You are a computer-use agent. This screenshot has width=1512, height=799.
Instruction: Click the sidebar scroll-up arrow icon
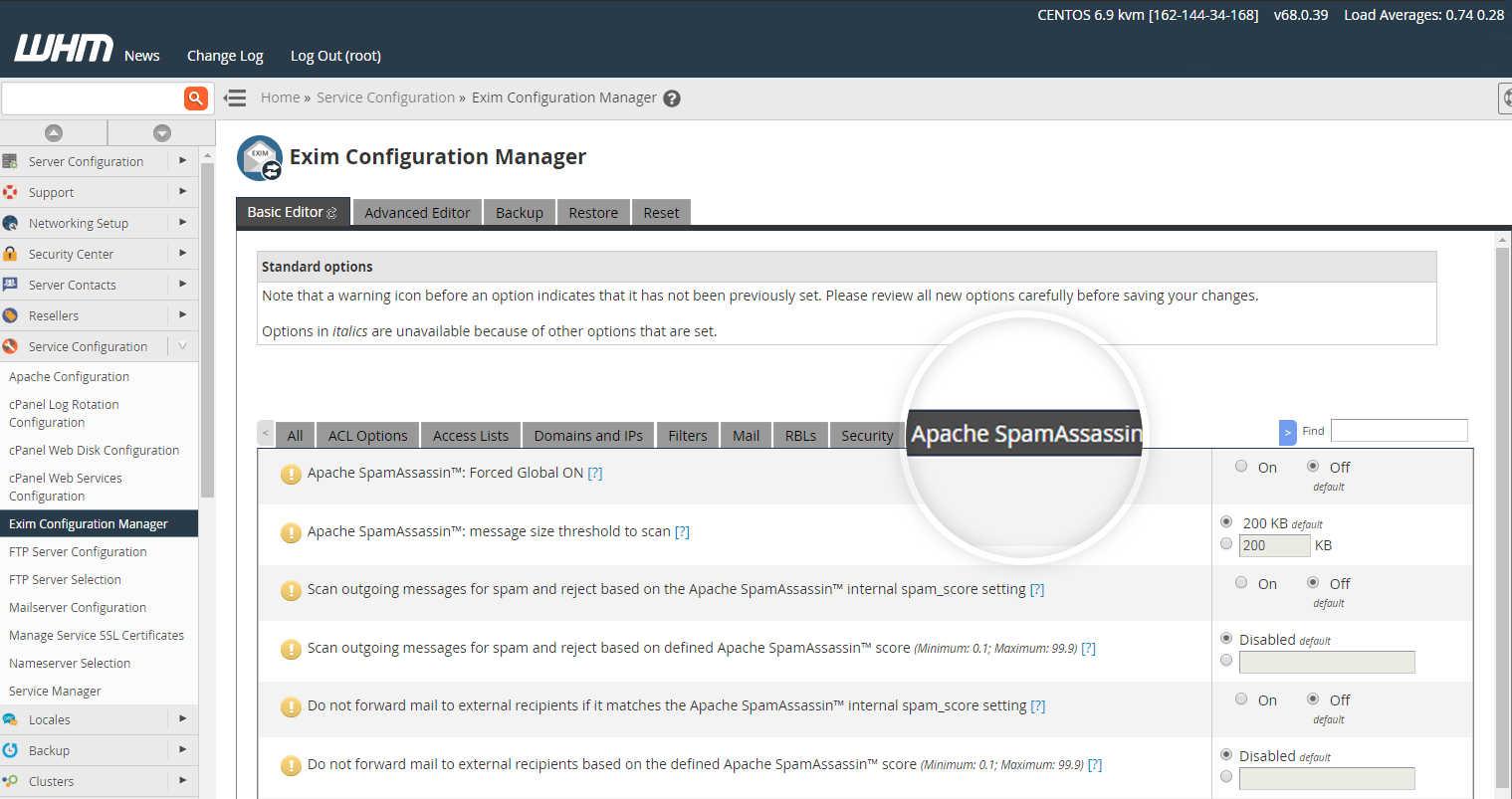(x=54, y=133)
